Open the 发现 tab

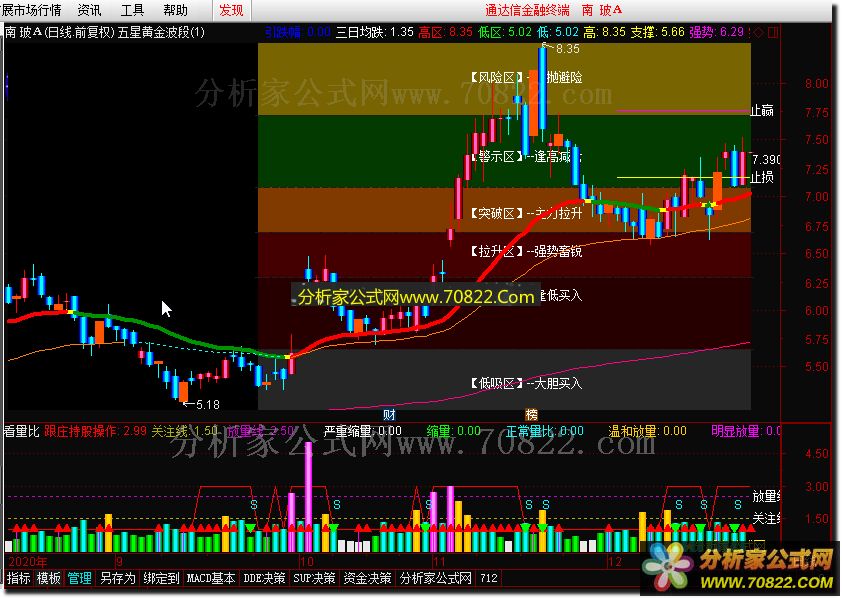(x=231, y=10)
